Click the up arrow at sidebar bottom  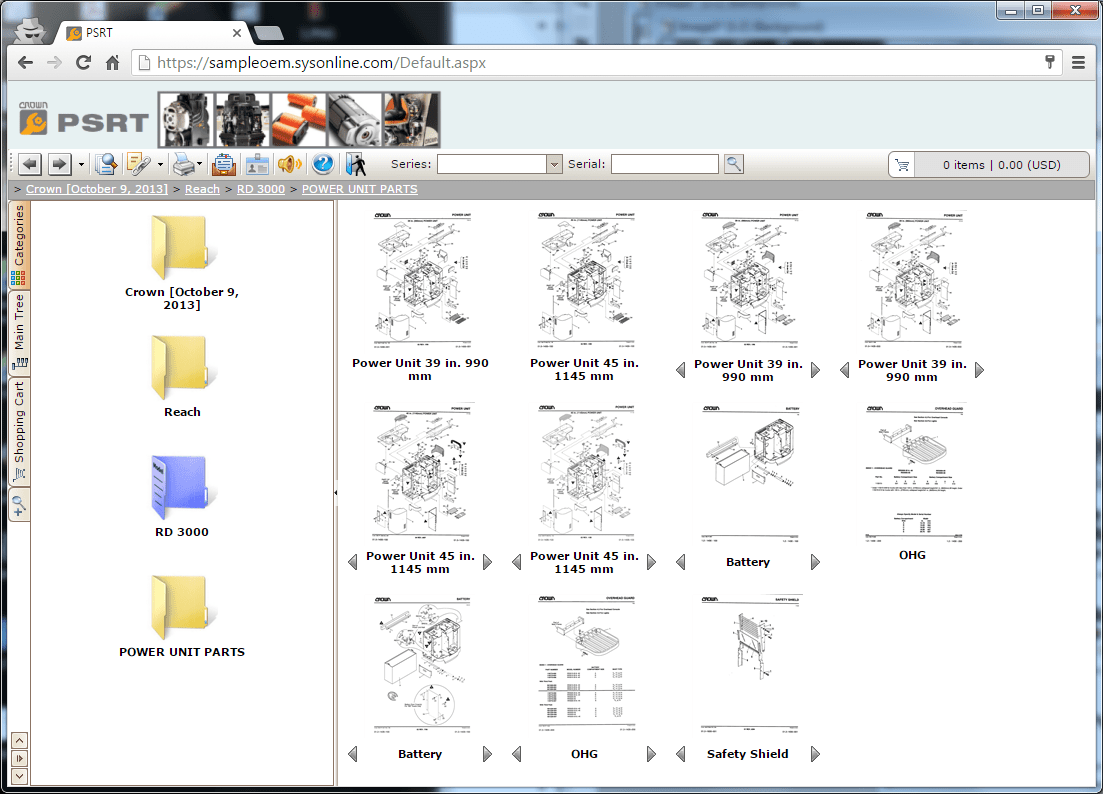point(20,741)
